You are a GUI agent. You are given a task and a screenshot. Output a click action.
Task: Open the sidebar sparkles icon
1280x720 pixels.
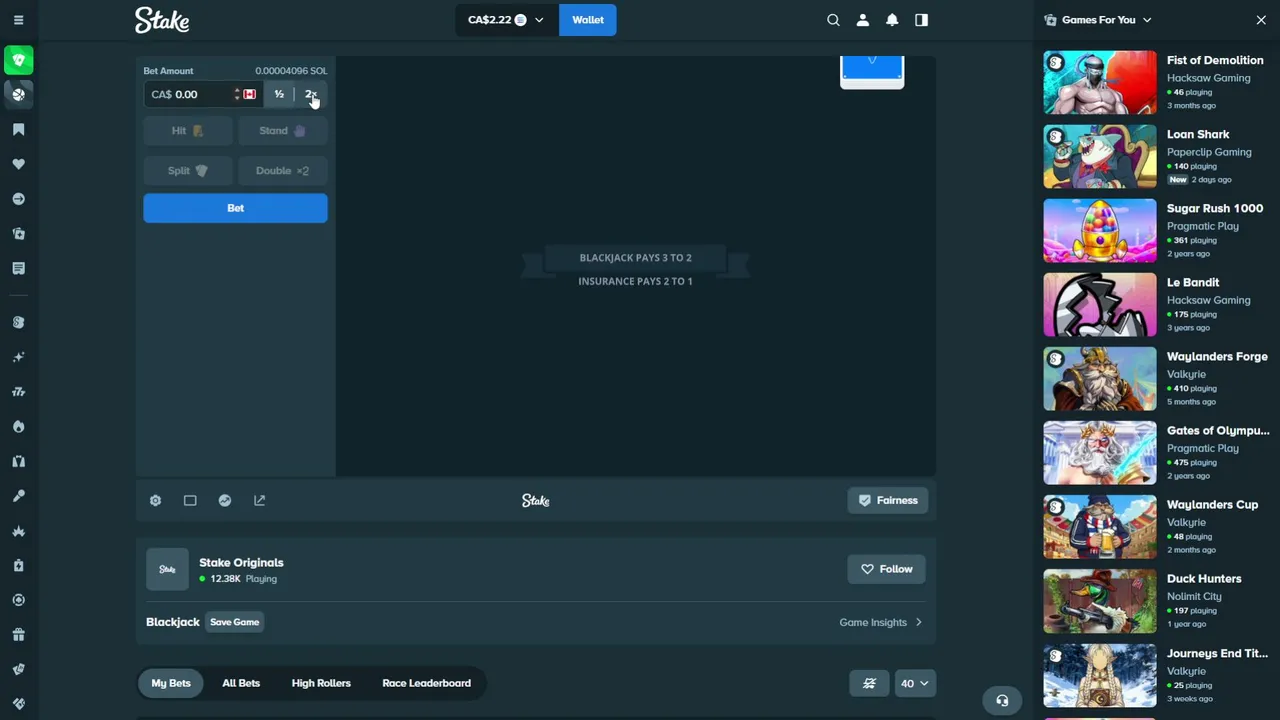(x=18, y=357)
